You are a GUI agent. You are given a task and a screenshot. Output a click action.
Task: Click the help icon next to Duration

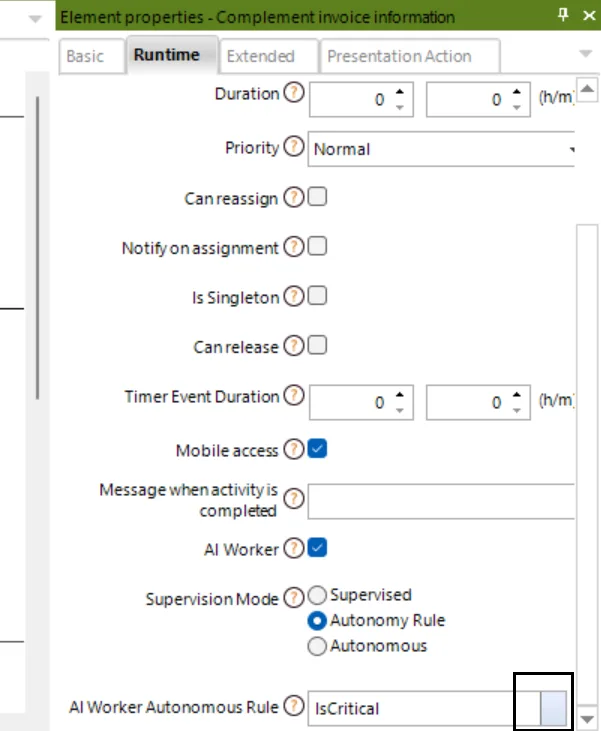coord(294,92)
